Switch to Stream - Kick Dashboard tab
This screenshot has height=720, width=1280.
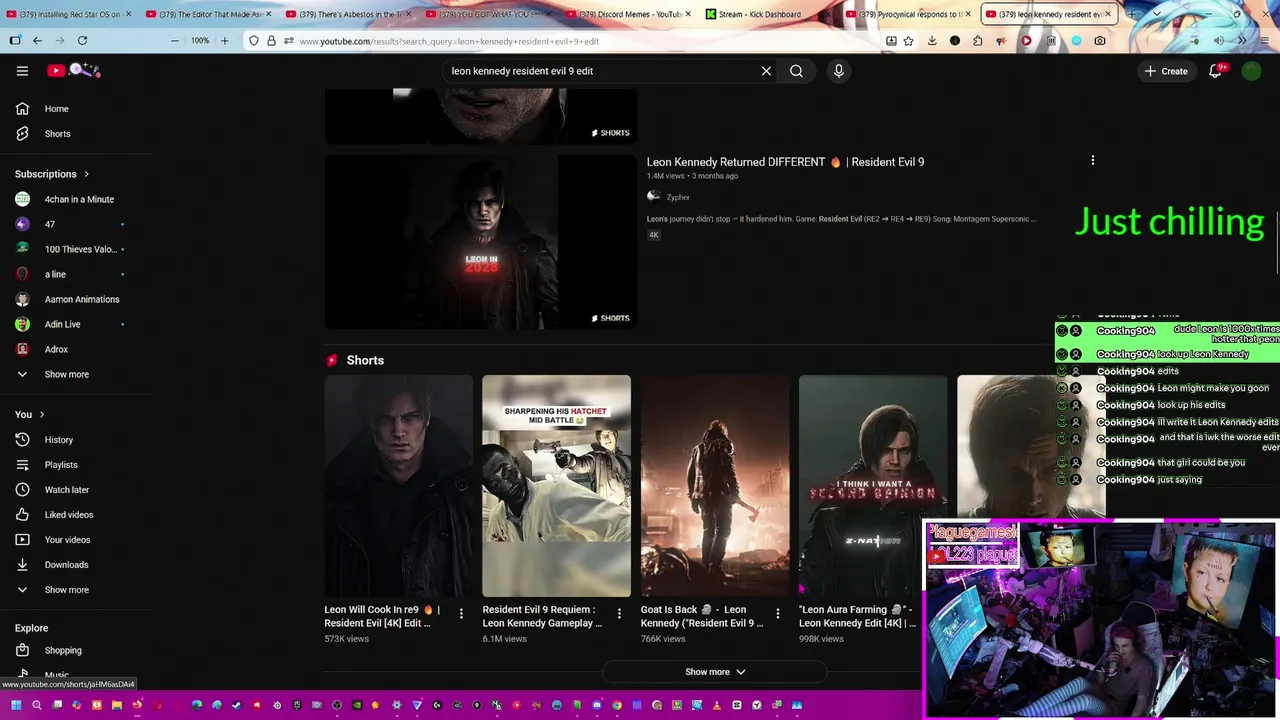pyautogui.click(x=769, y=14)
